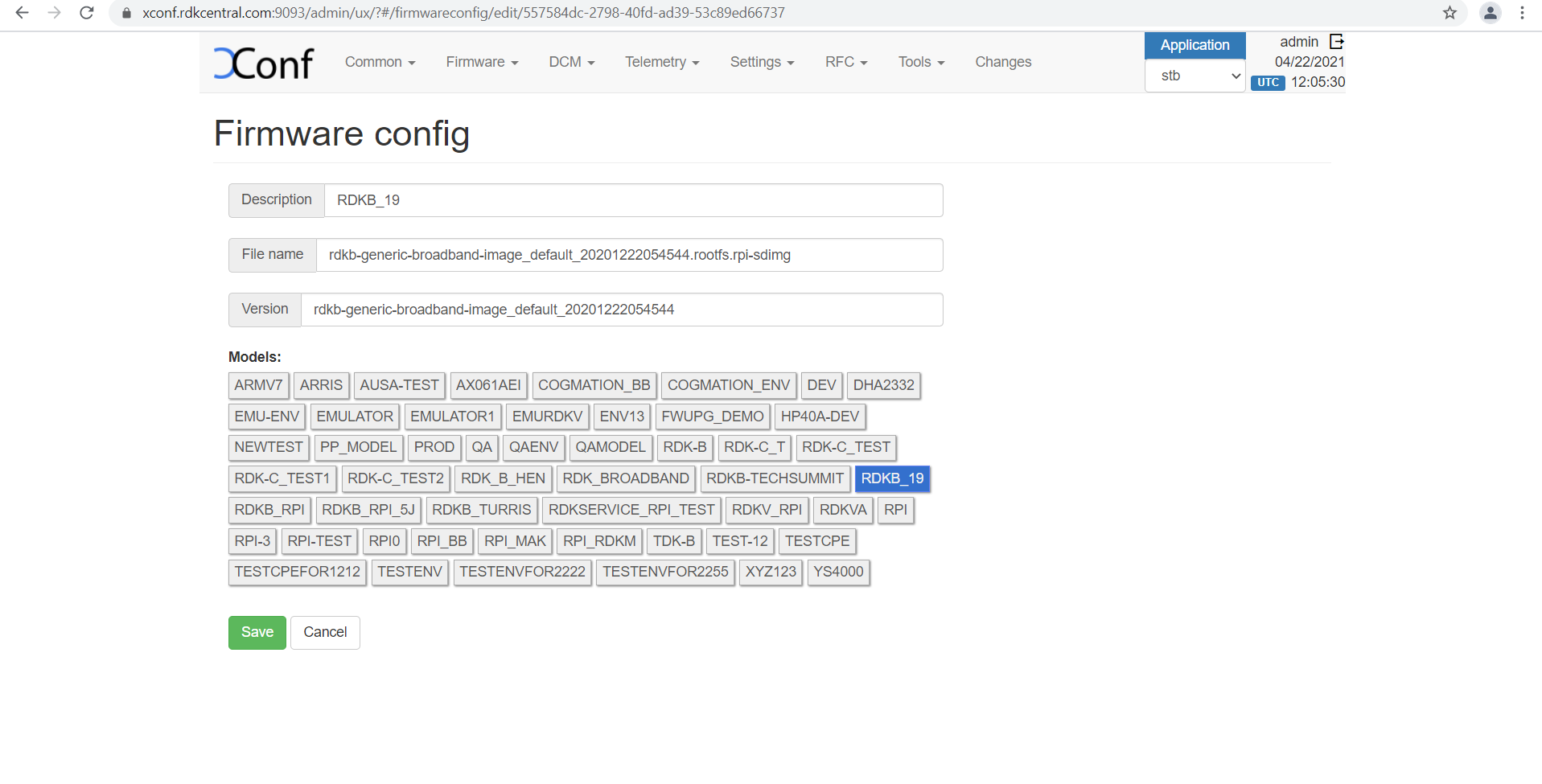Reload the page with browser refresh icon
This screenshot has height=784, width=1542.
(87, 13)
